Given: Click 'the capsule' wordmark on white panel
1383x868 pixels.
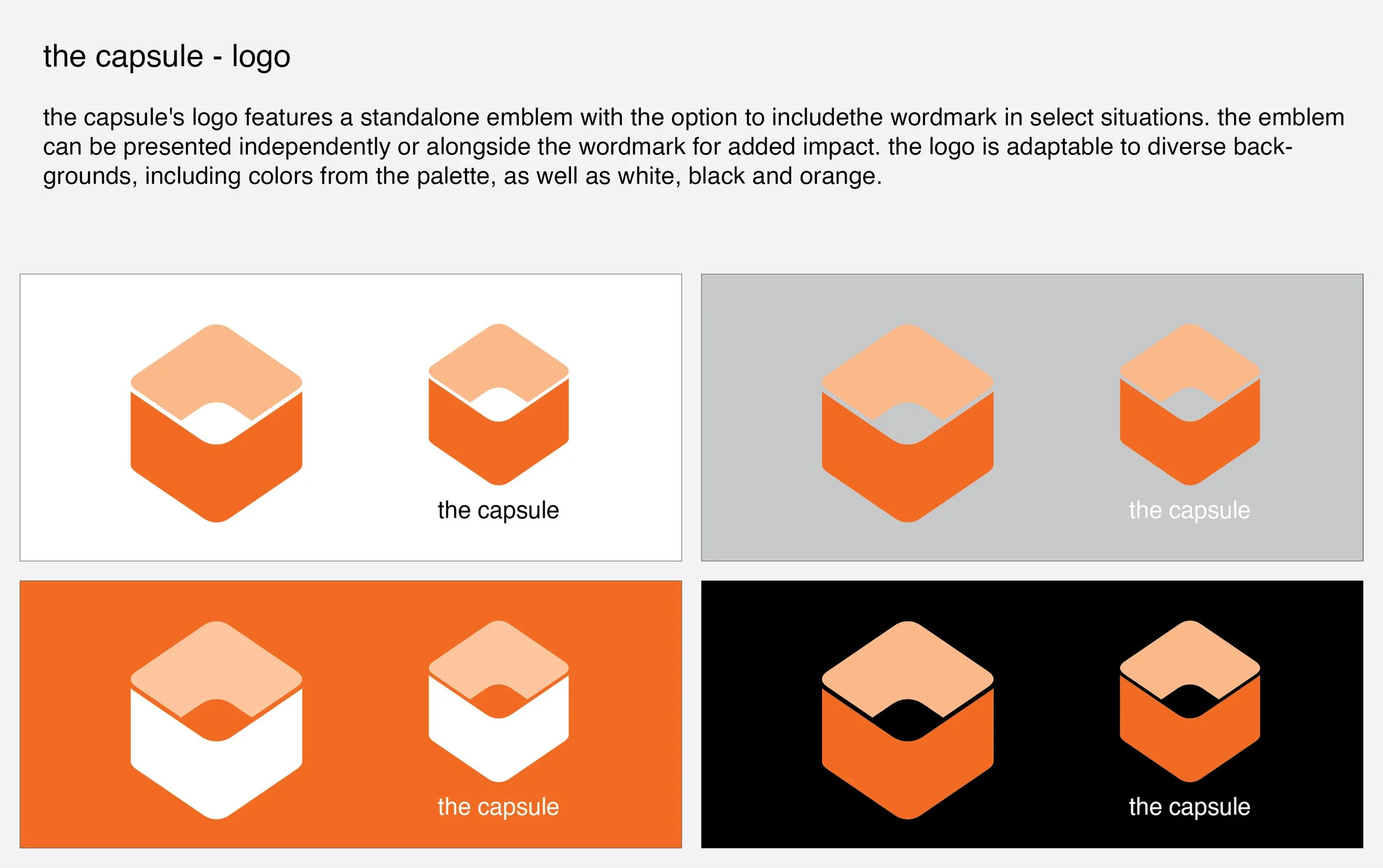Looking at the screenshot, I should pos(498,511).
